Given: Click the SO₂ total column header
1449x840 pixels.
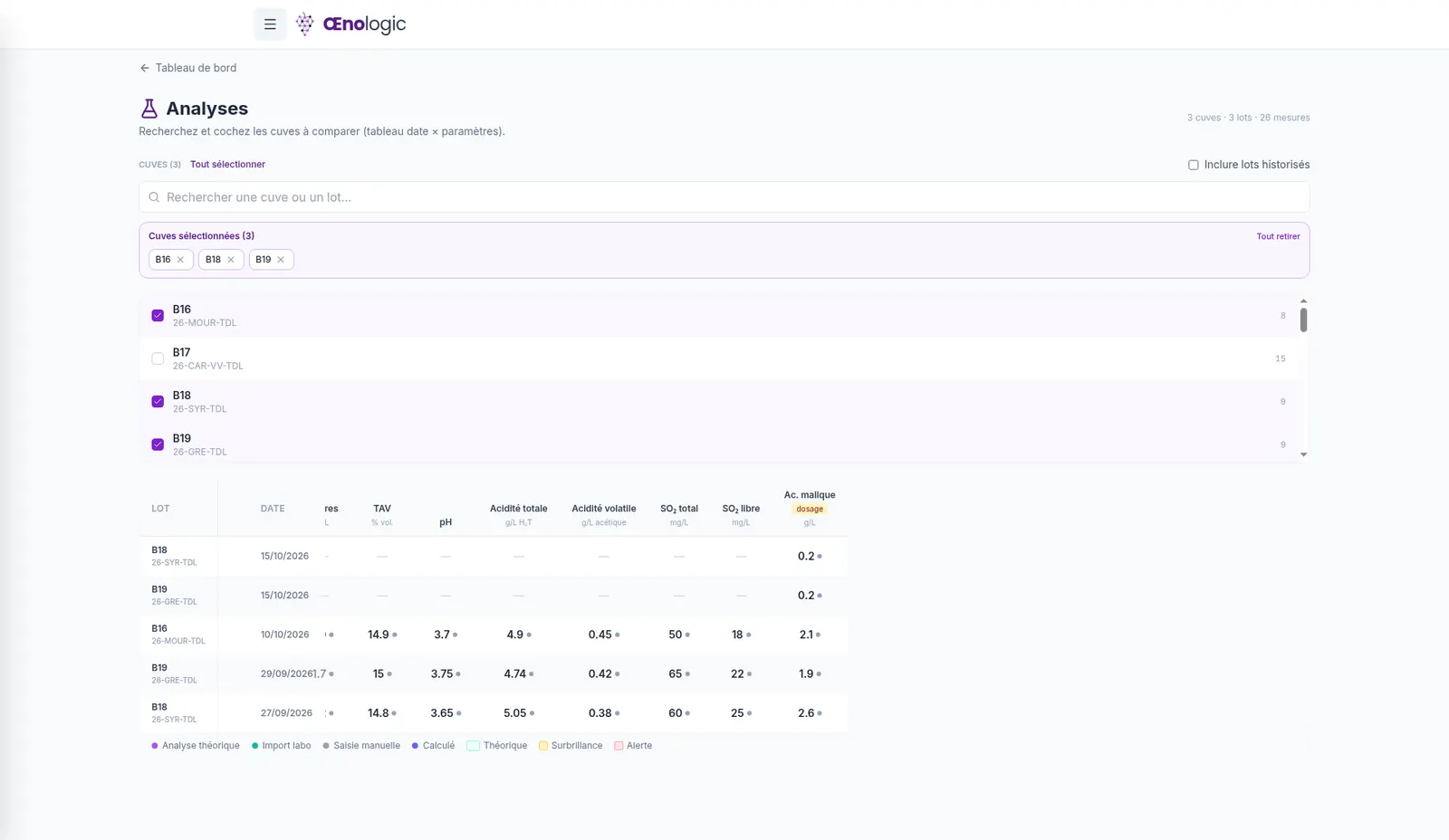Looking at the screenshot, I should point(679,509).
